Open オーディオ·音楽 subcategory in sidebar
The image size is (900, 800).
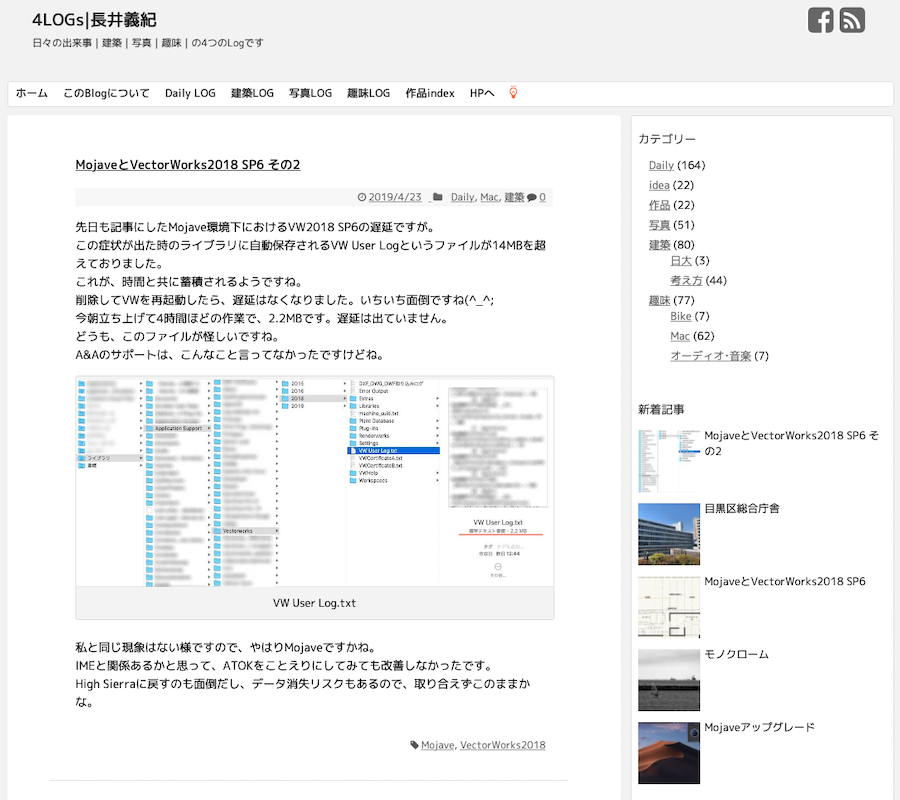(x=711, y=356)
